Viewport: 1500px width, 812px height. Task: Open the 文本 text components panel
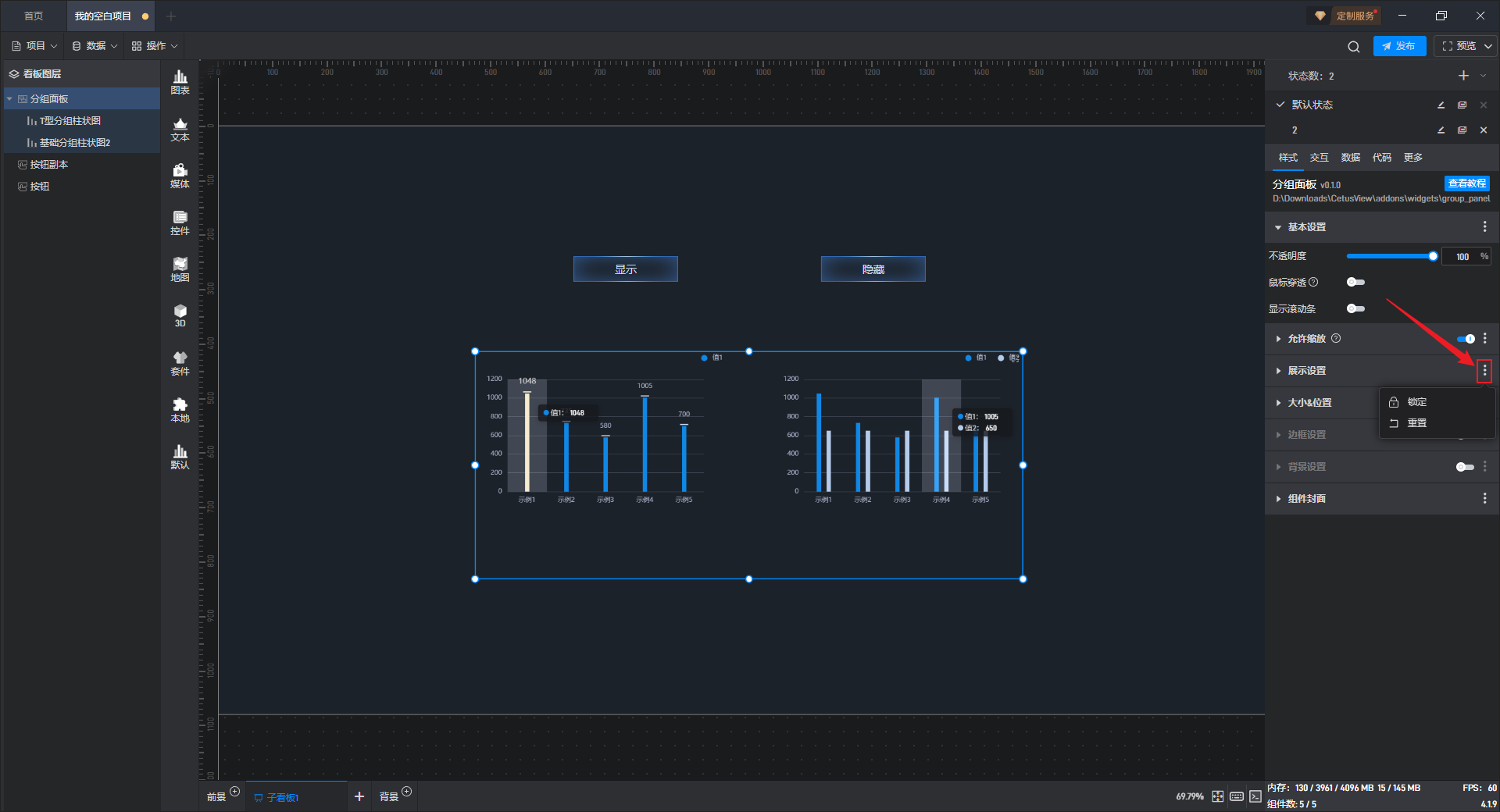pyautogui.click(x=180, y=129)
